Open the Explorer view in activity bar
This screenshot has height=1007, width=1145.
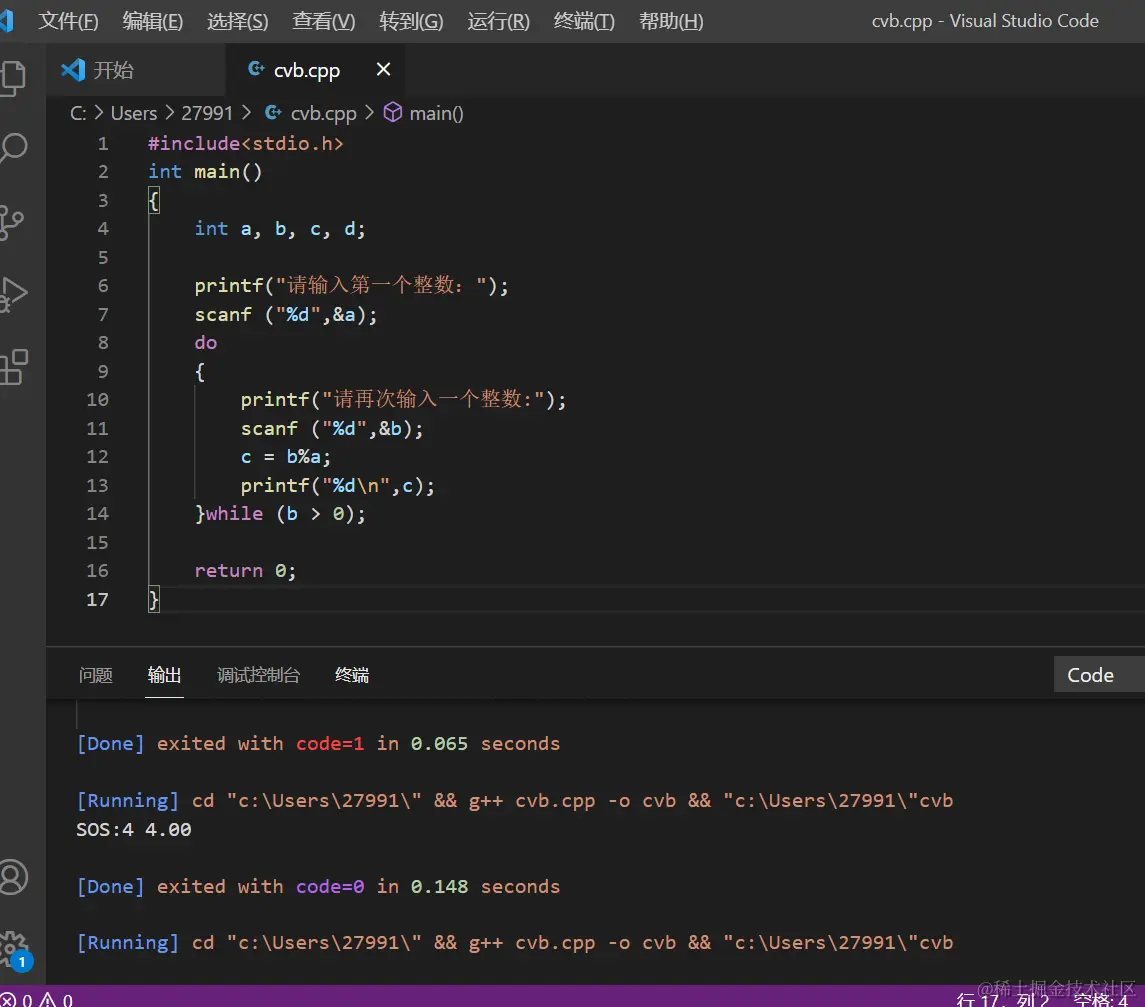pyautogui.click(x=13, y=78)
